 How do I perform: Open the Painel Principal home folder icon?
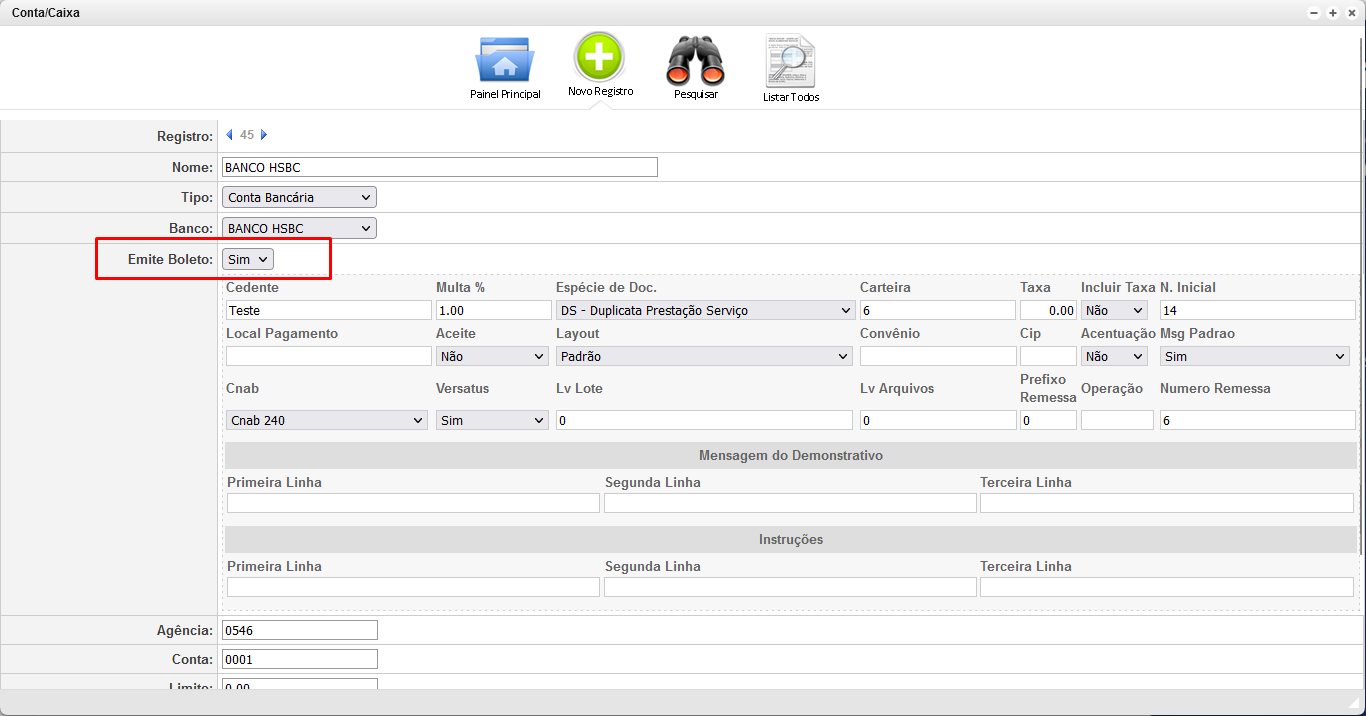pyautogui.click(x=505, y=61)
